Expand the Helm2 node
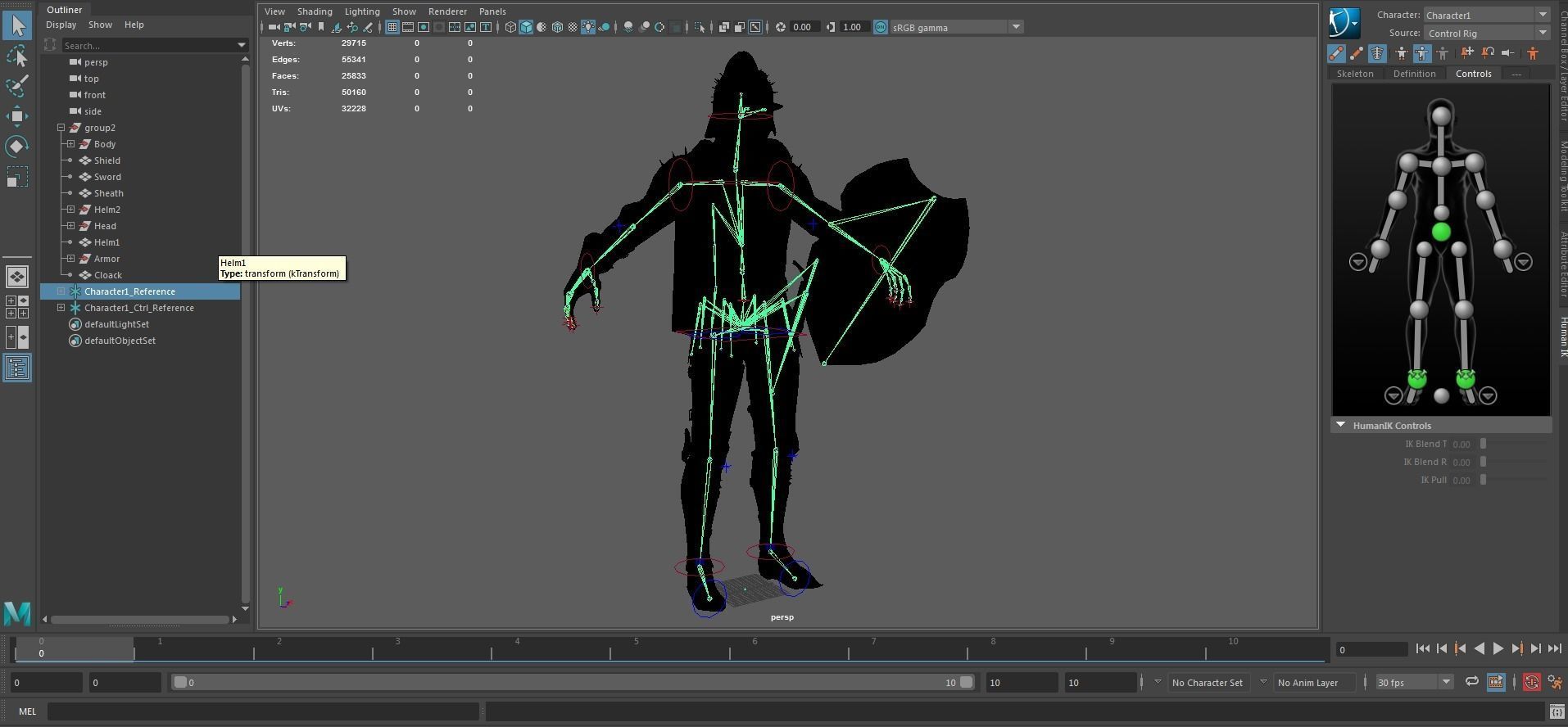Viewport: 1568px width, 727px height. (71, 210)
